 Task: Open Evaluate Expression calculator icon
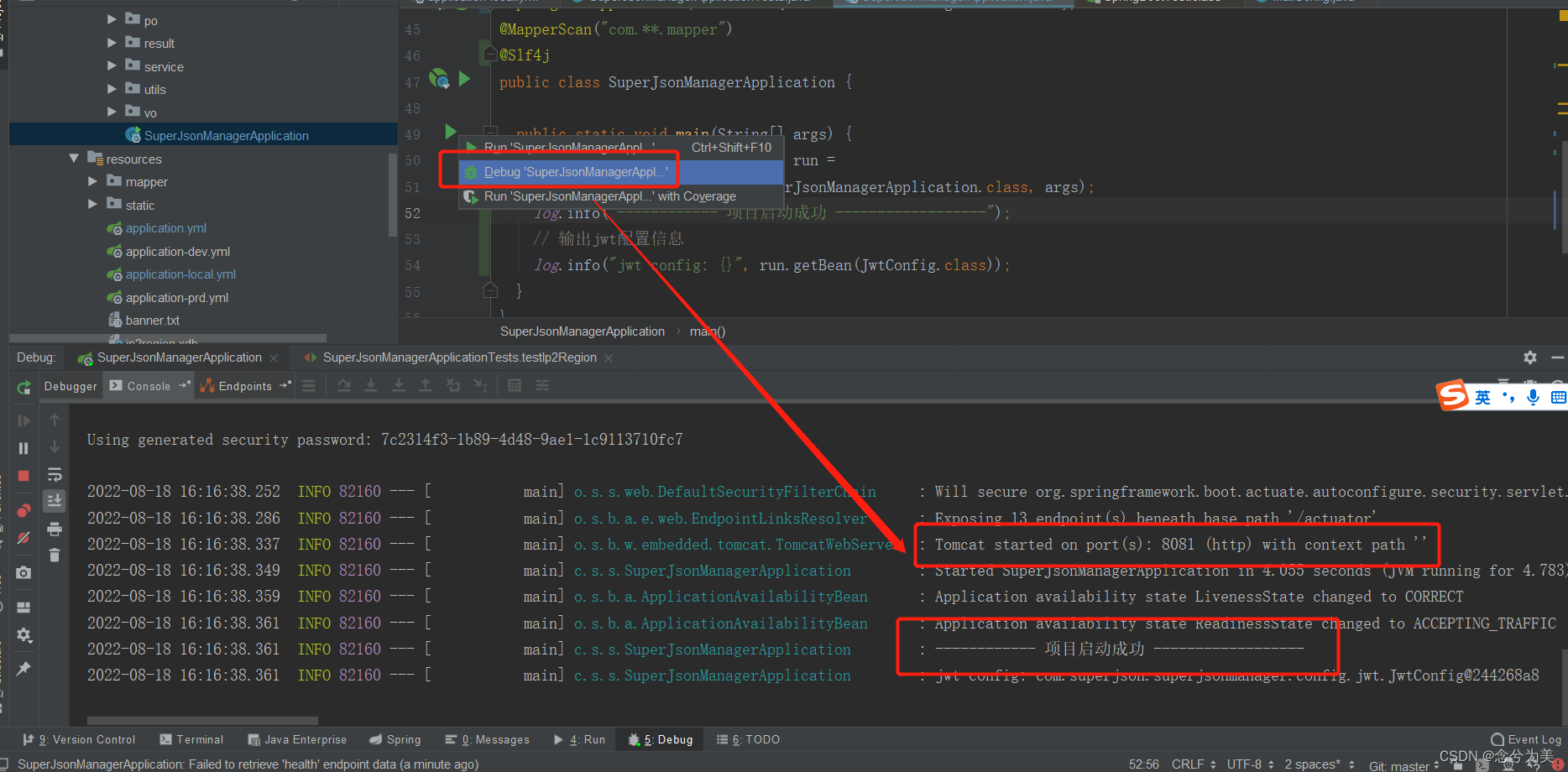pyautogui.click(x=515, y=385)
